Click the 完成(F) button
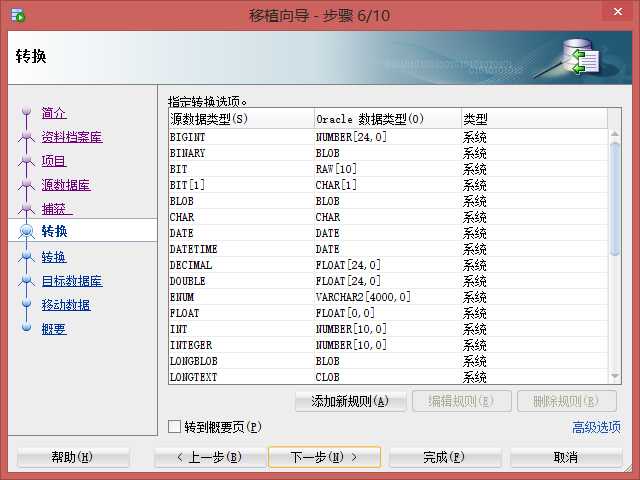The image size is (640, 480). coord(444,457)
